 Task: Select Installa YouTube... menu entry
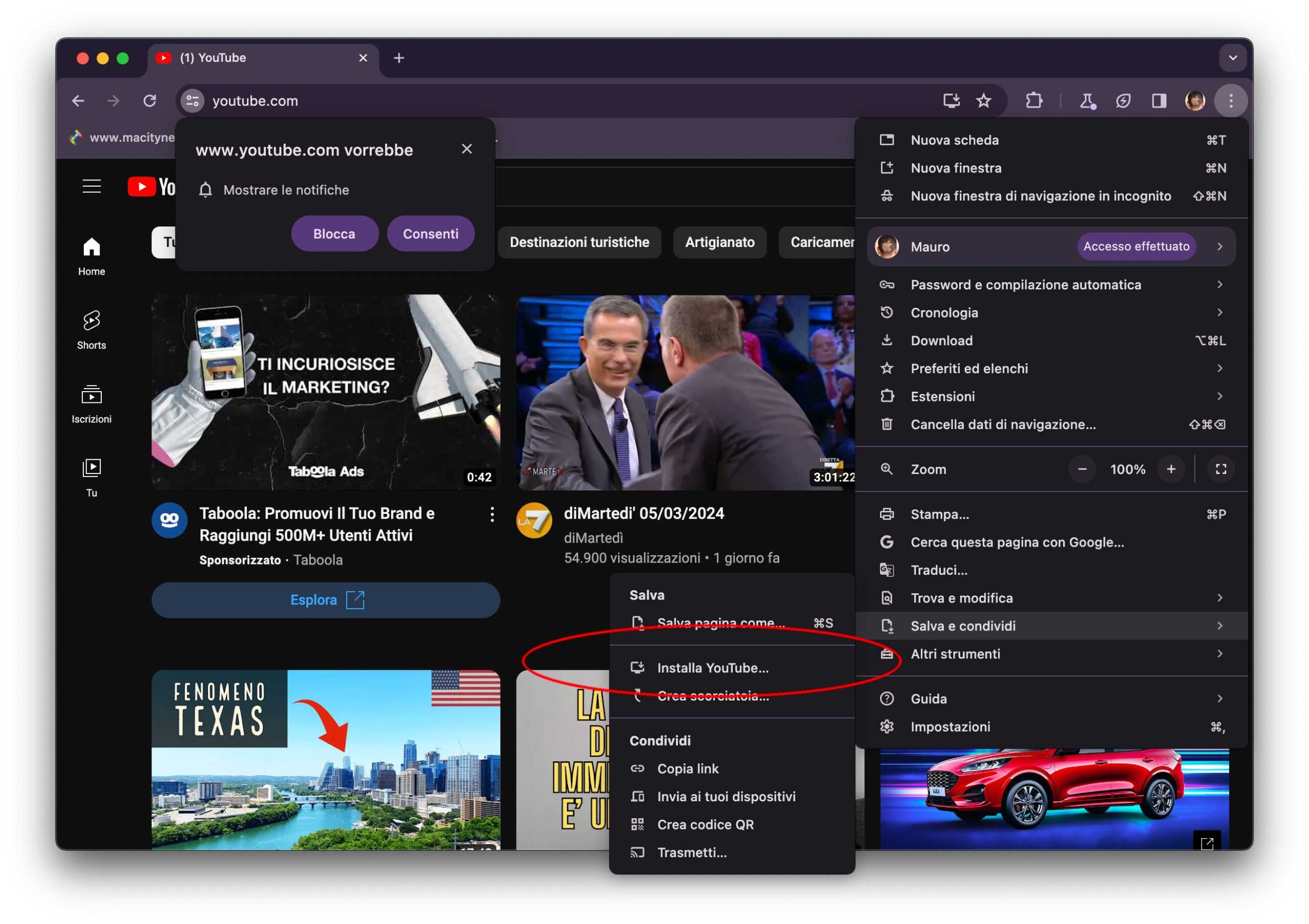(x=713, y=667)
